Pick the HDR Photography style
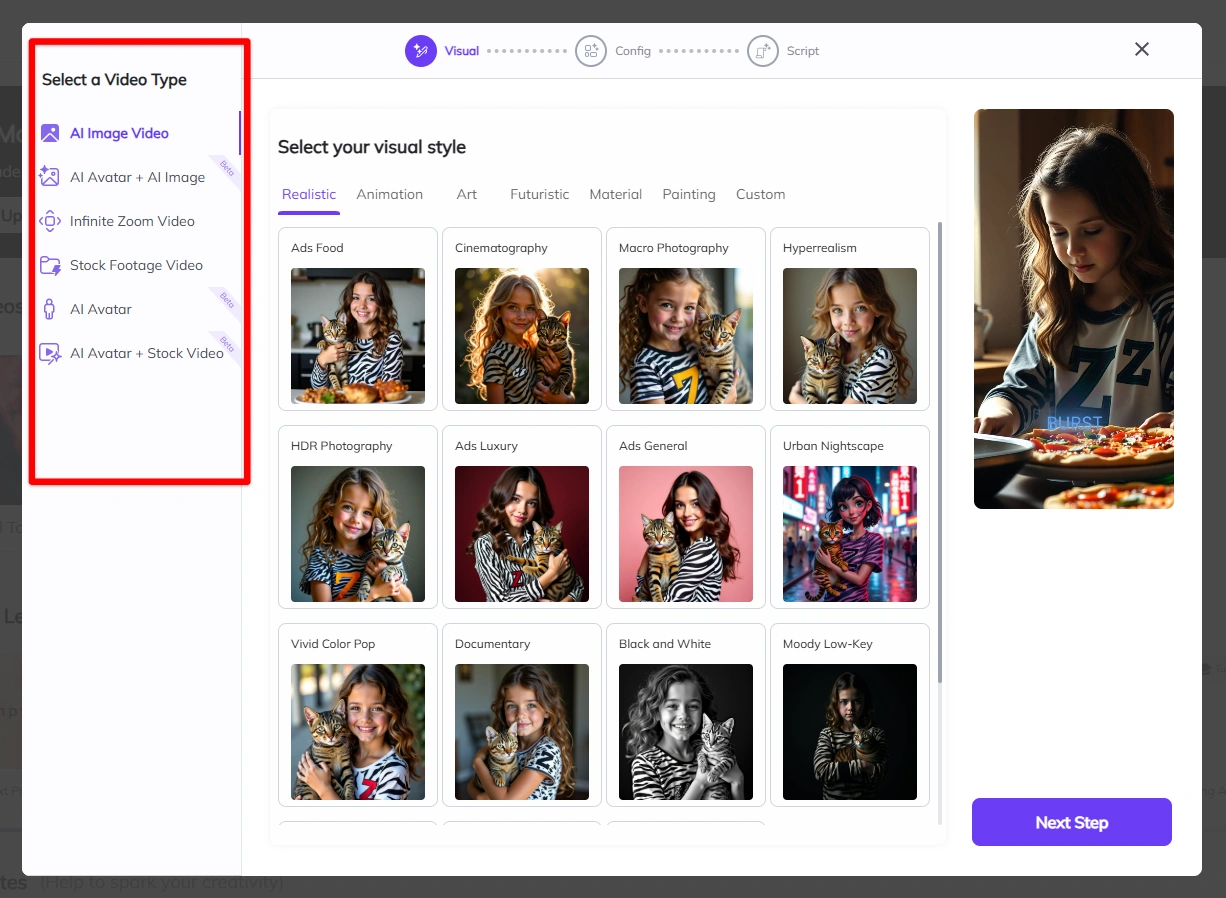 tap(358, 517)
